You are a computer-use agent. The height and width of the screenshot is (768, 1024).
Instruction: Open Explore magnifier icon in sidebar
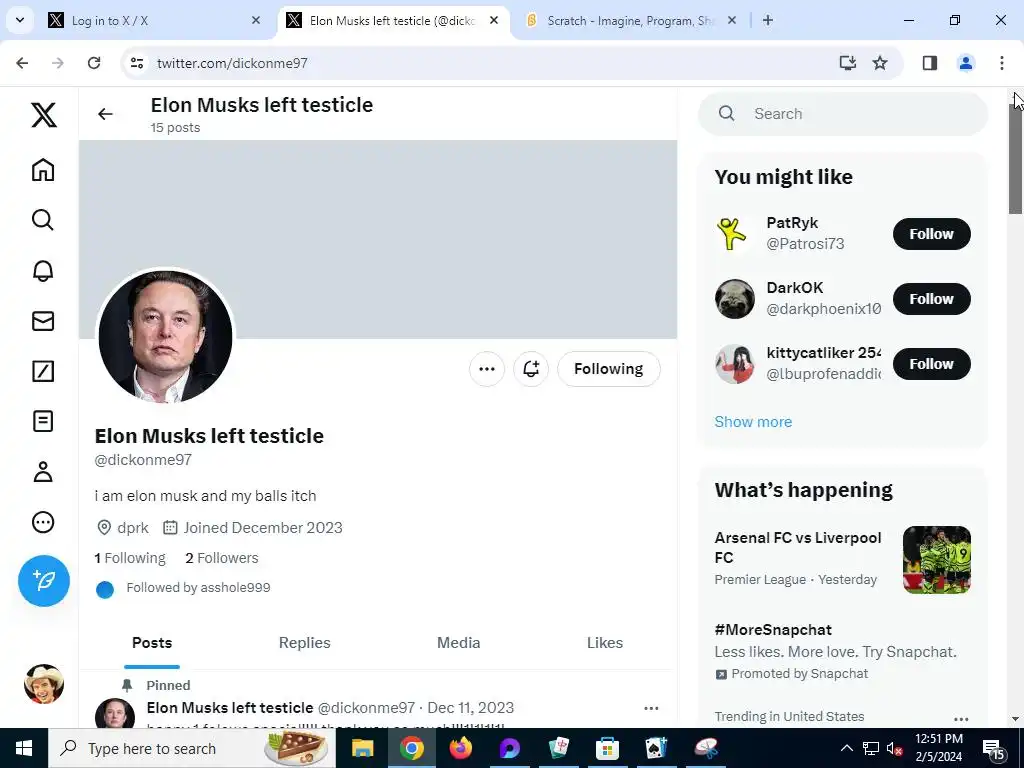click(x=43, y=220)
